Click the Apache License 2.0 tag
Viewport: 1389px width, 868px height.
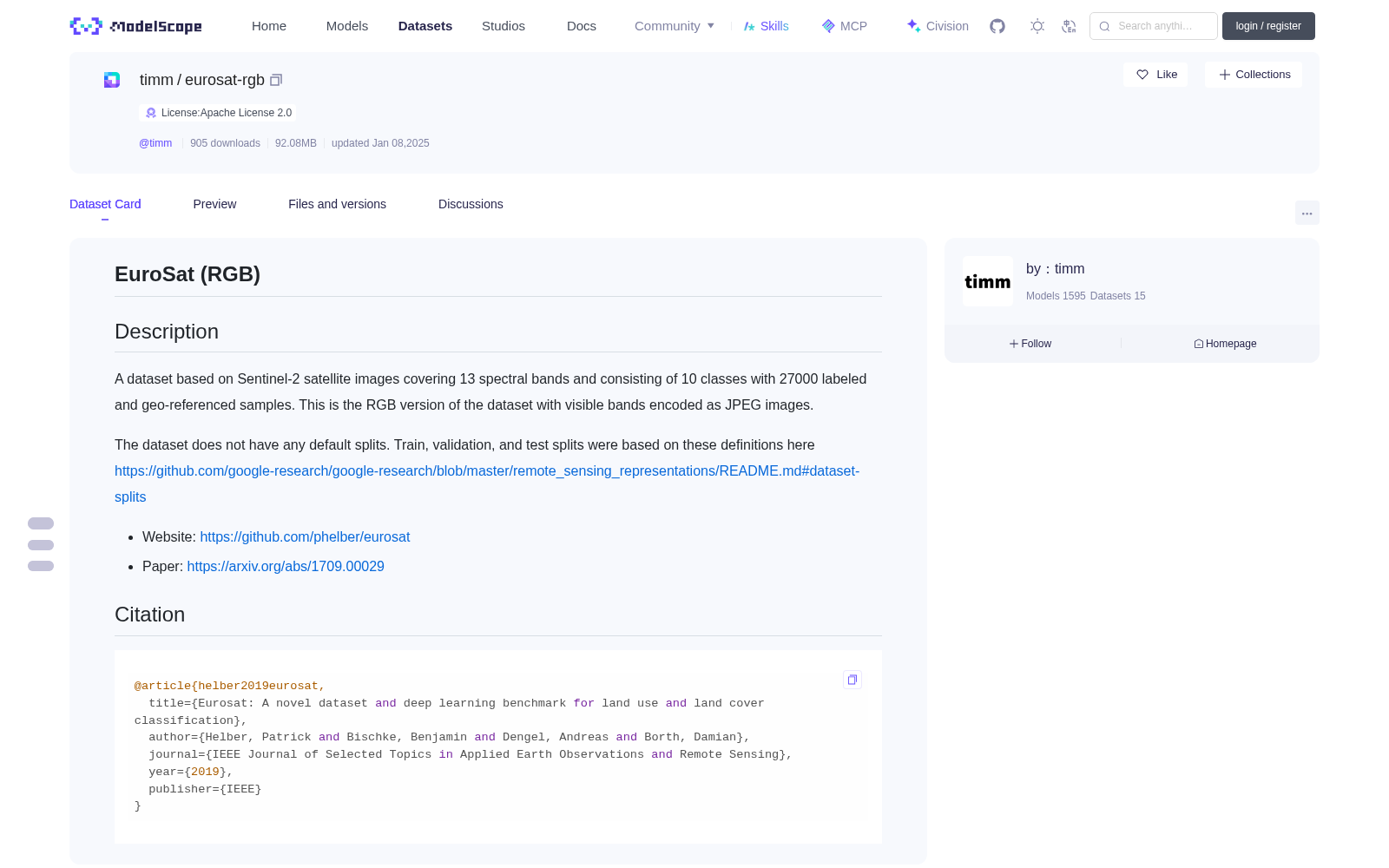pos(218,113)
